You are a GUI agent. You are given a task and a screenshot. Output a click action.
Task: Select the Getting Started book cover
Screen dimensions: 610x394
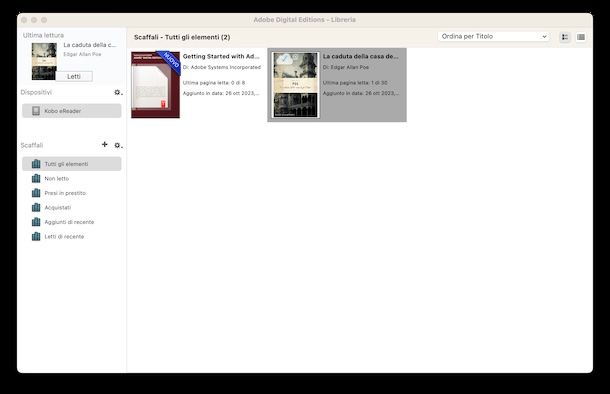(x=156, y=84)
